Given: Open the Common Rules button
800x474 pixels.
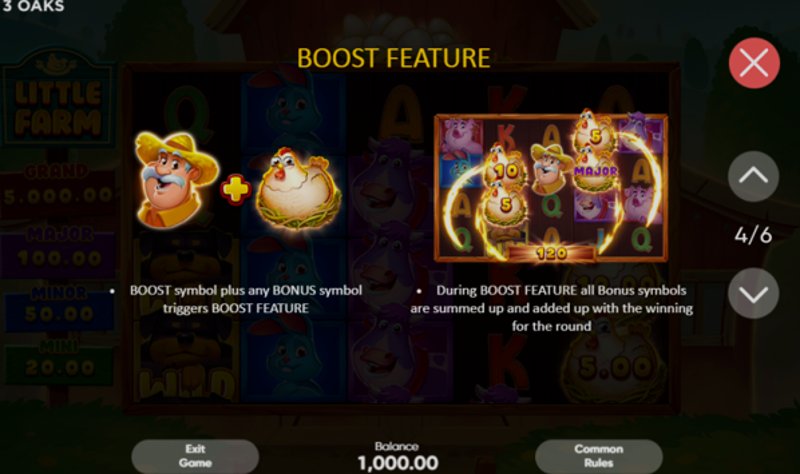Looking at the screenshot, I should (x=598, y=456).
